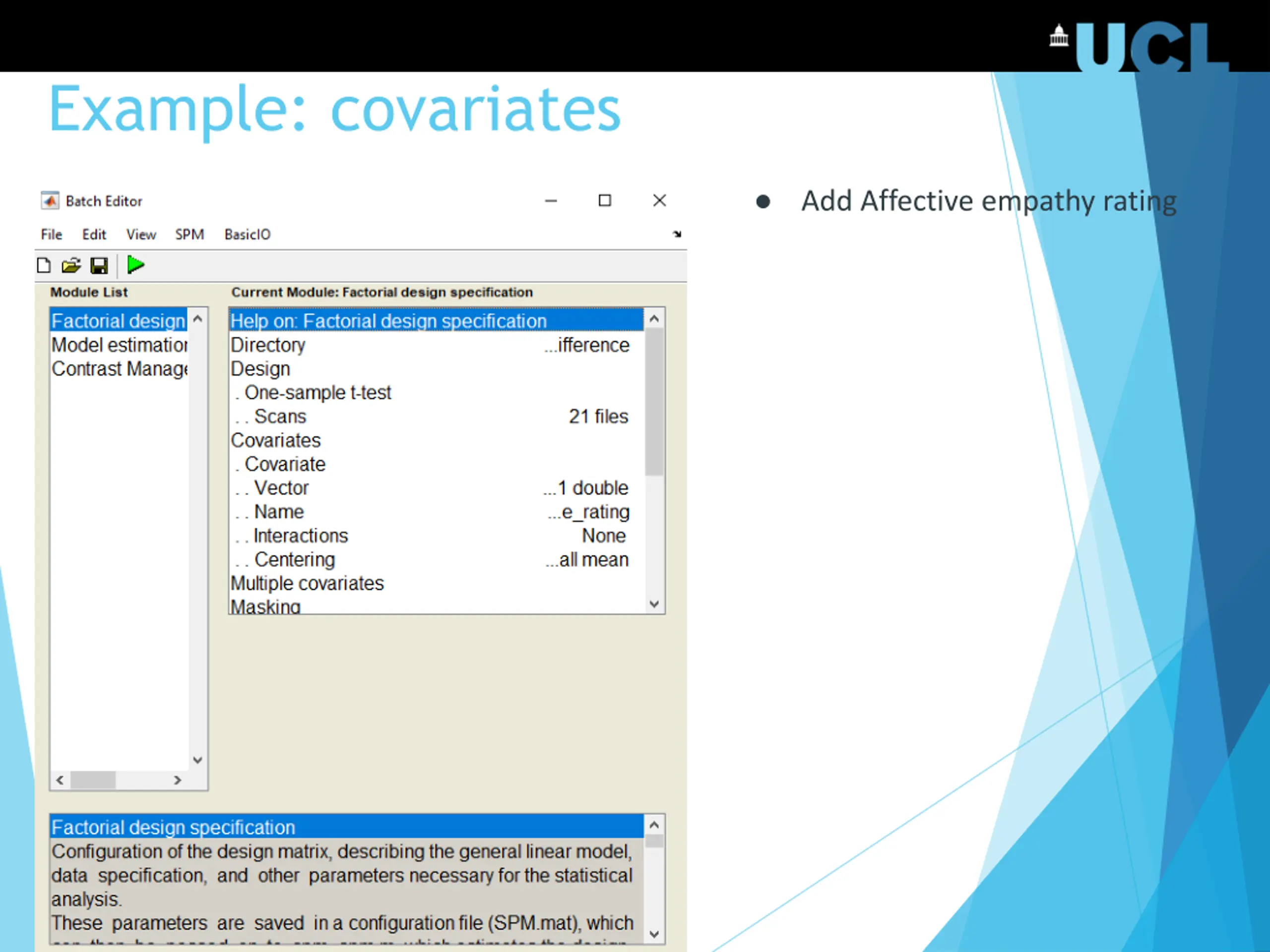
Task: Click up arrow of Module List scrollbar
Action: coord(197,318)
